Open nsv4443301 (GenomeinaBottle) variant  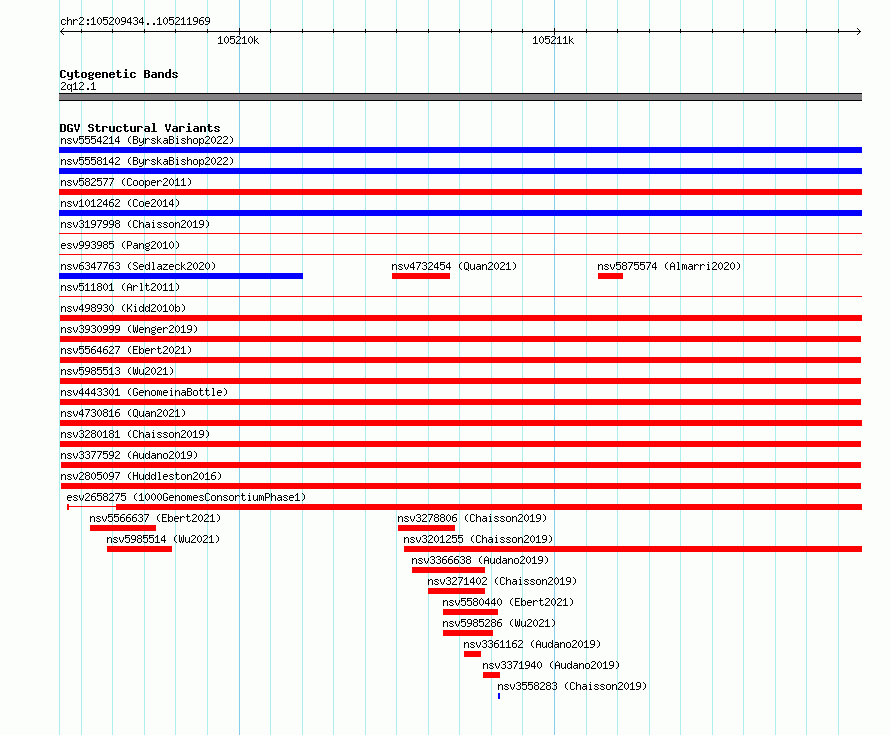coord(144,392)
